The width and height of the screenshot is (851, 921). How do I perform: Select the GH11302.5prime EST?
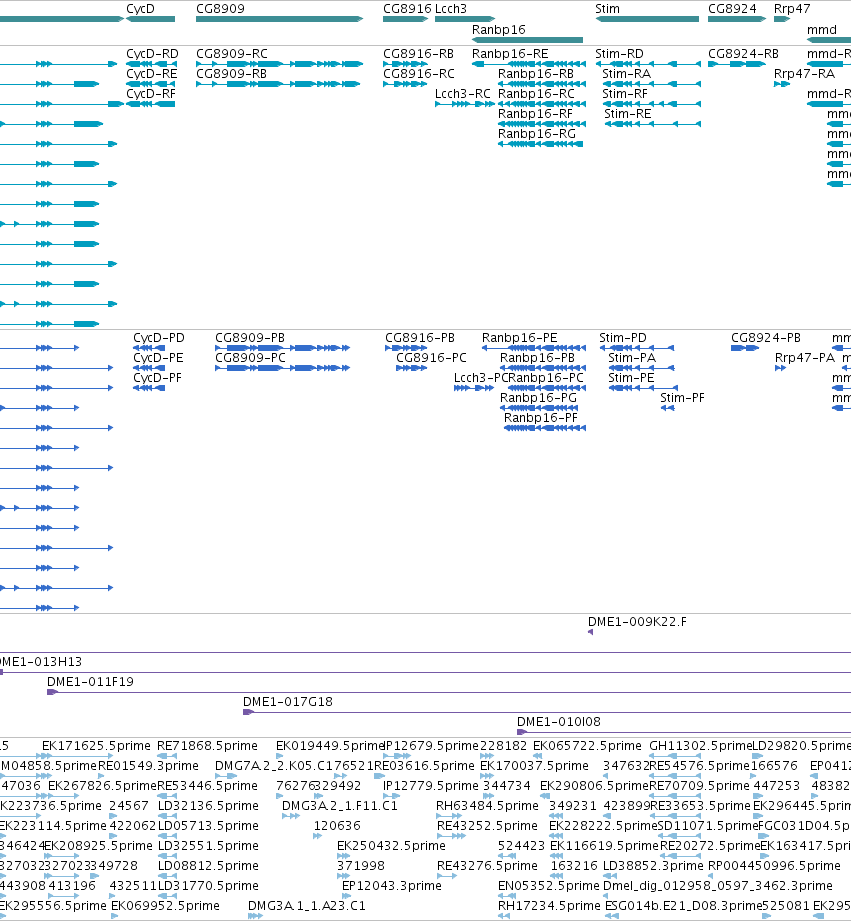pyautogui.click(x=675, y=757)
